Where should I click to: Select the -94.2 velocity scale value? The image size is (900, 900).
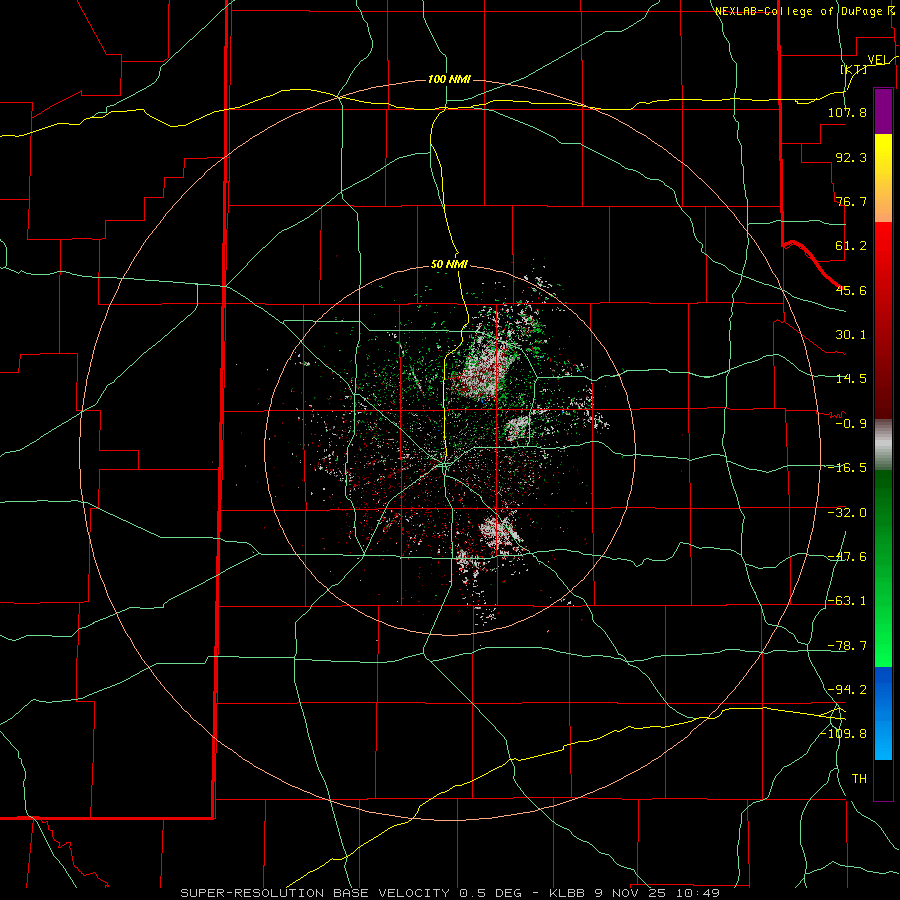coord(847,690)
